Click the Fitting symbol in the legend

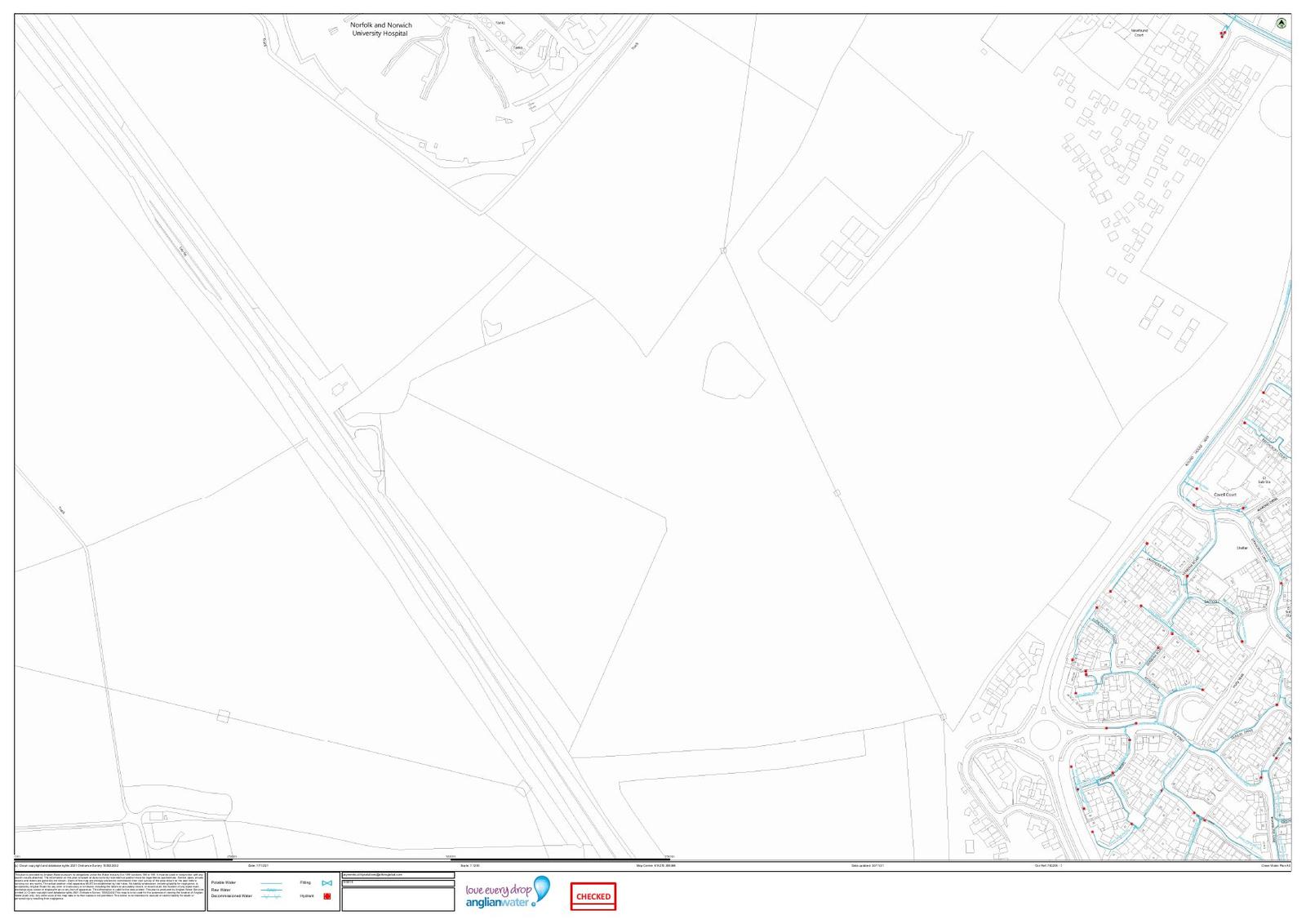click(326, 883)
